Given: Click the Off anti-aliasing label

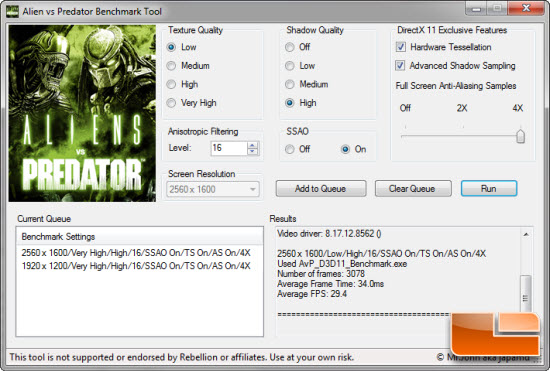Looking at the screenshot, I should pyautogui.click(x=405, y=108).
